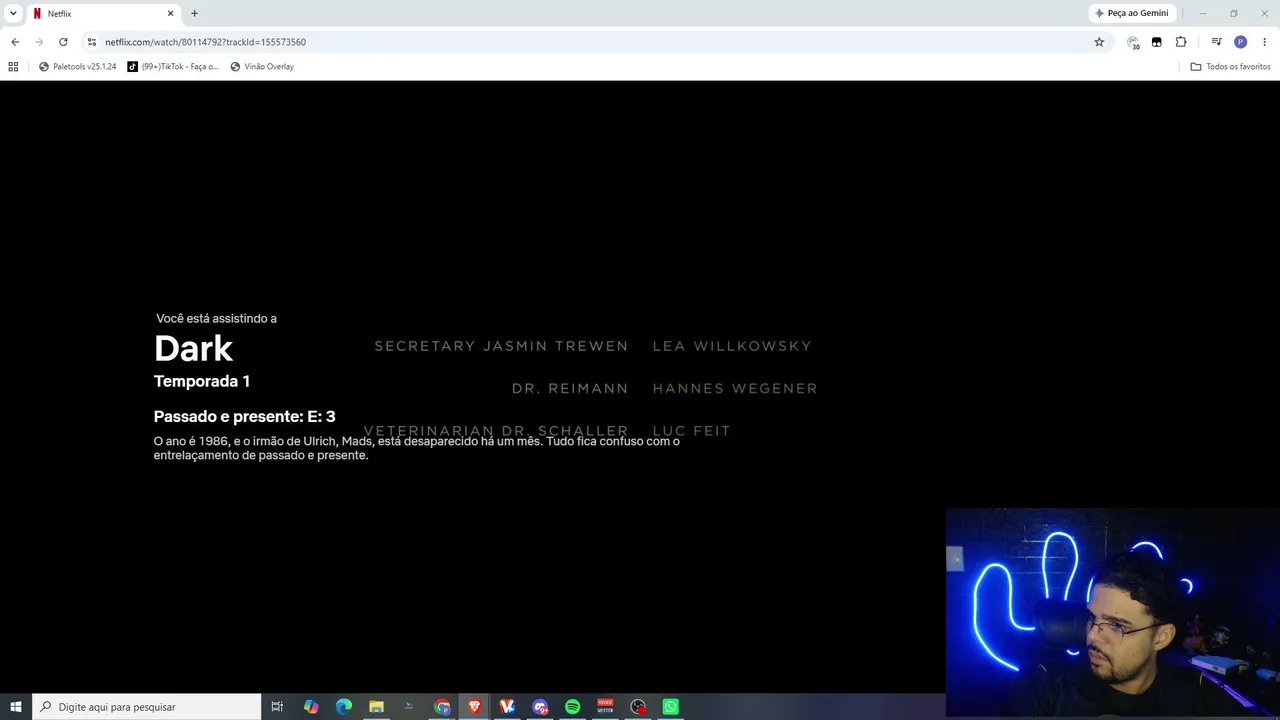Open the Vinão Overlay bookmark
Viewport: 1280px width, 720px height.
[262, 67]
